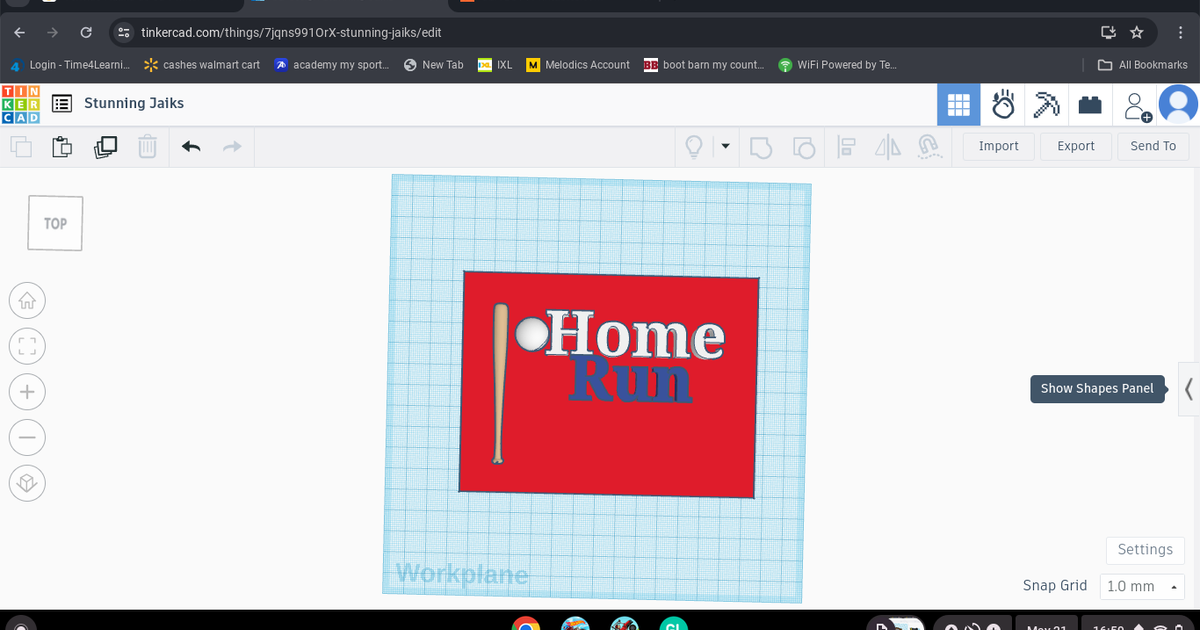1200x630 pixels.
Task: Click the Sim Lab paw icon
Action: (1002, 104)
